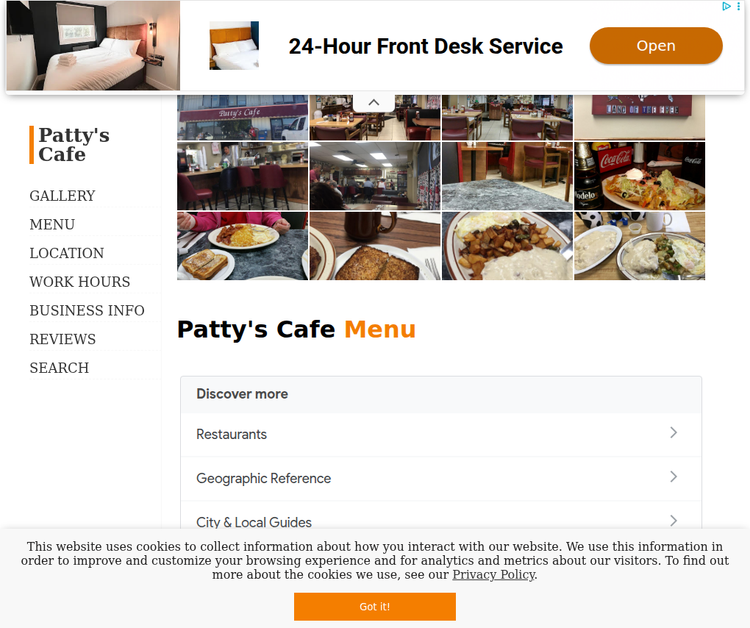The height and width of the screenshot is (628, 750).
Task: Expand the Restaurants row chevron
Action: point(673,433)
